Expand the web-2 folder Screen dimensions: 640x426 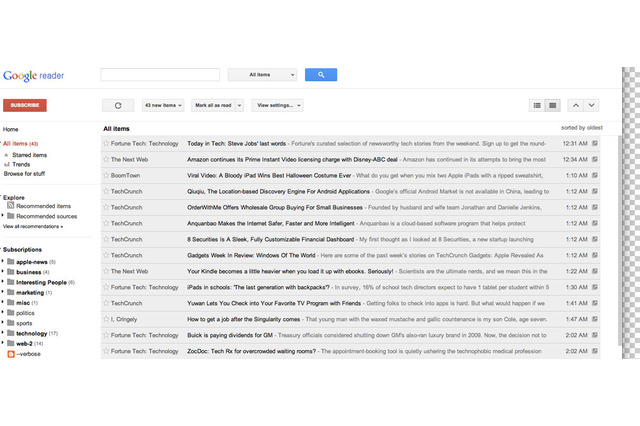pos(2,343)
